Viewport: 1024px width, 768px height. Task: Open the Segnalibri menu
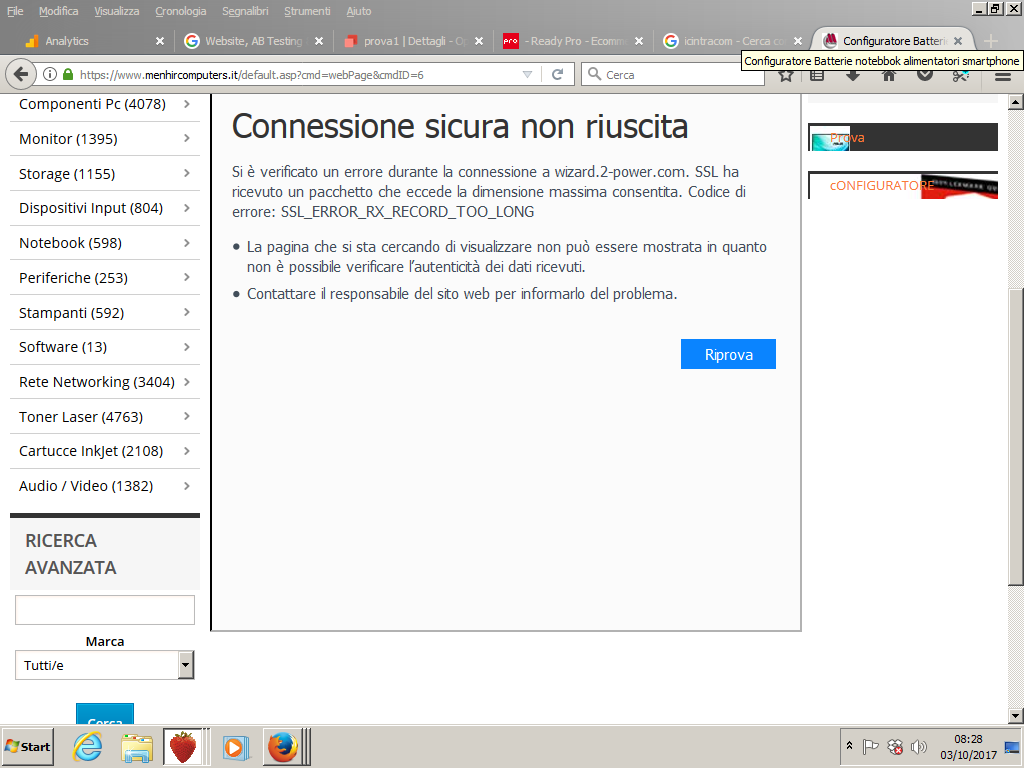pos(246,11)
